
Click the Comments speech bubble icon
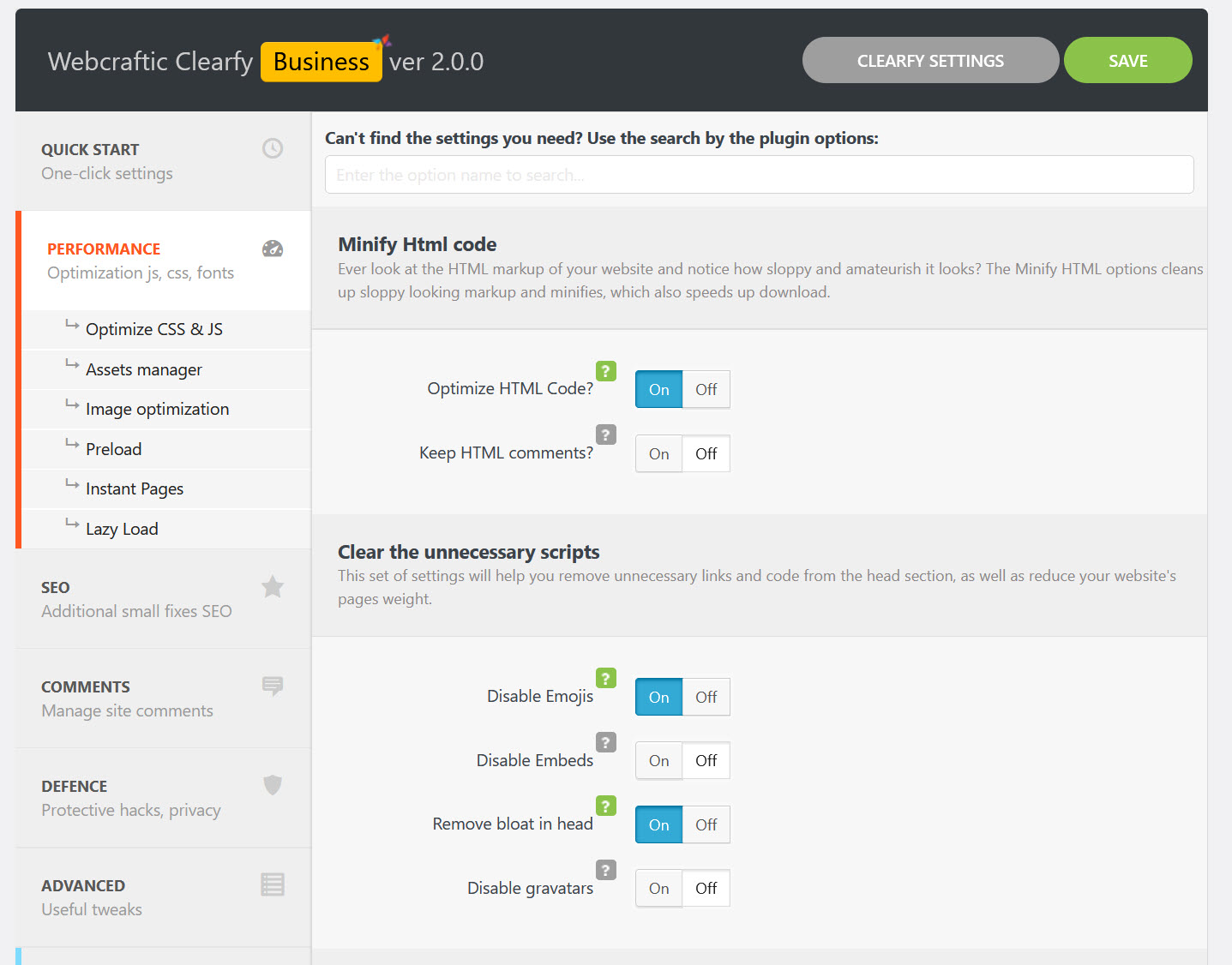pos(273,686)
